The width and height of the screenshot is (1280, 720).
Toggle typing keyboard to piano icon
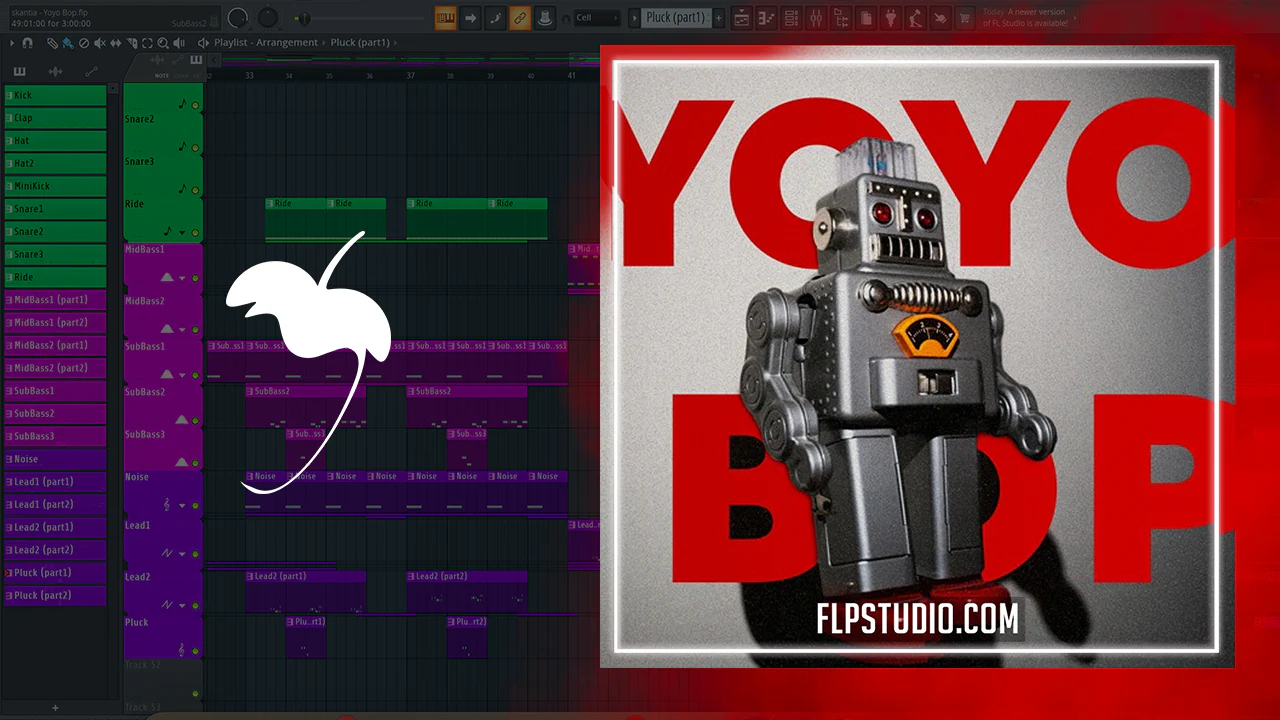click(x=446, y=18)
